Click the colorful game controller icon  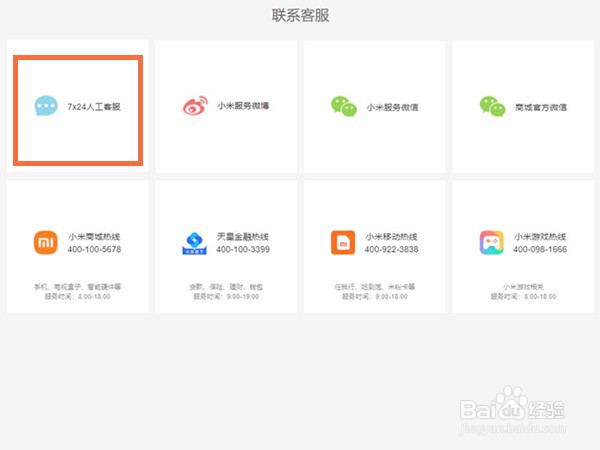point(492,242)
